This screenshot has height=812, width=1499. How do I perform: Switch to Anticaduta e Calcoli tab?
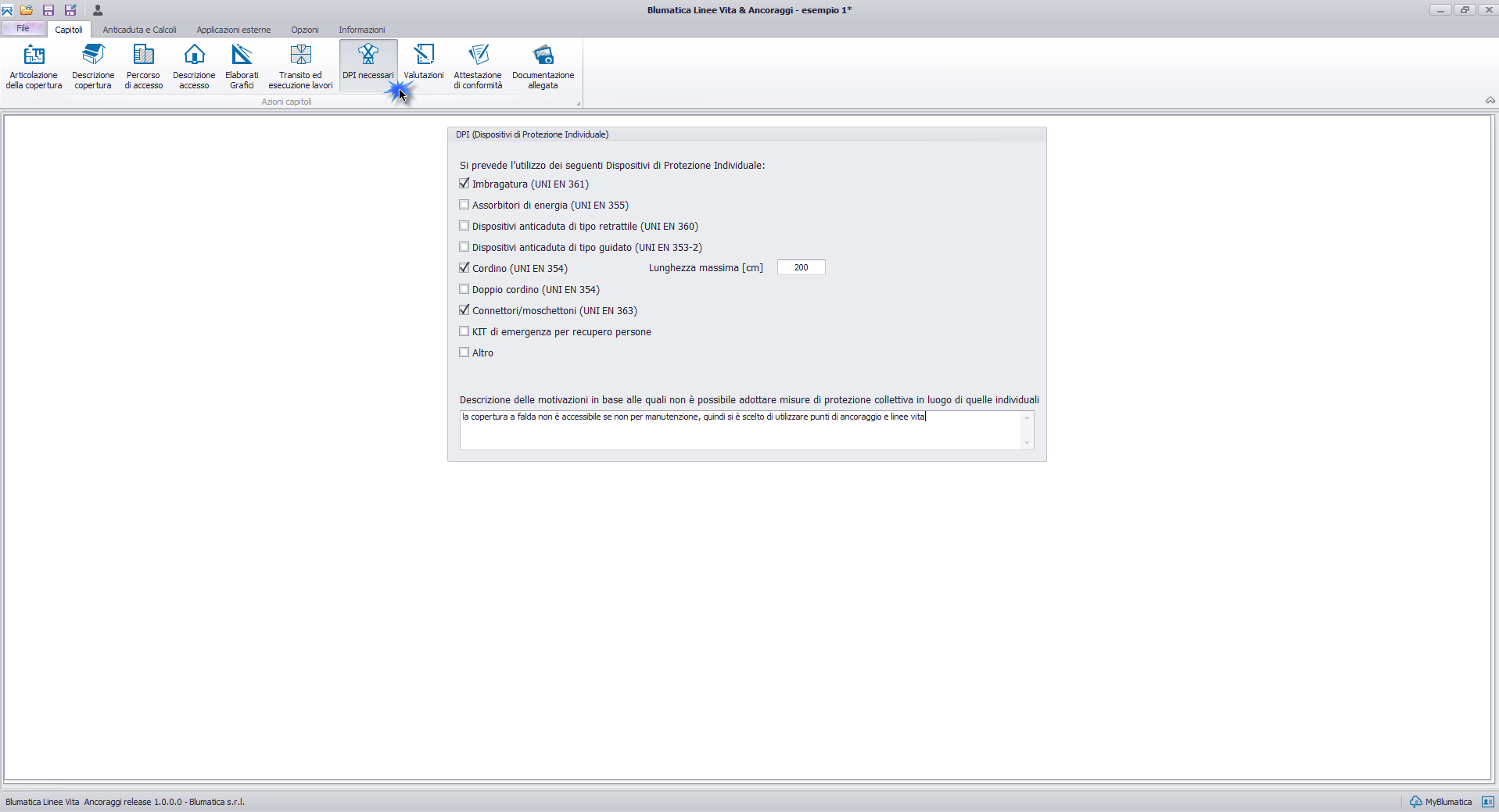point(139,30)
